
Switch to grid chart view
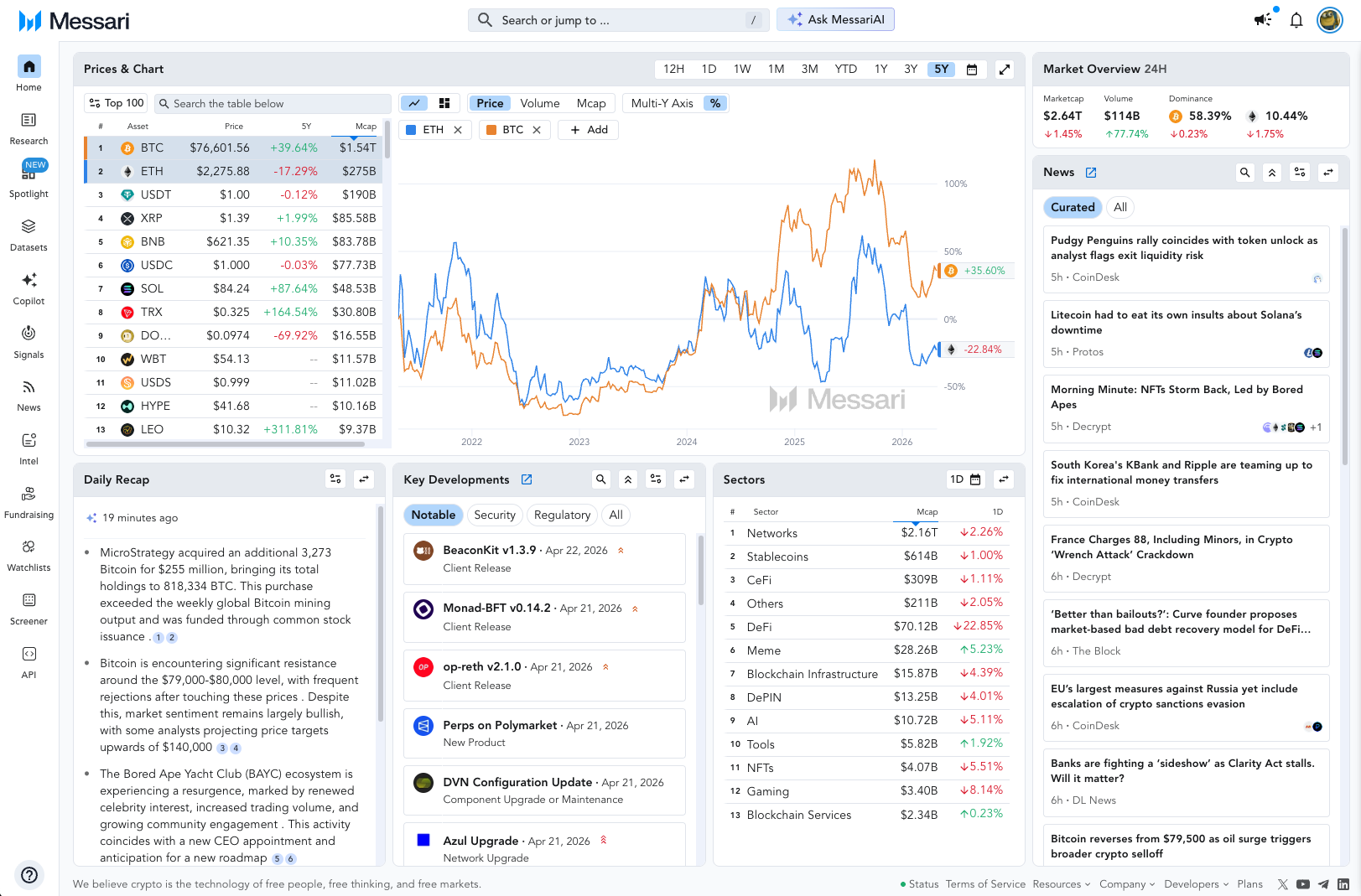444,103
